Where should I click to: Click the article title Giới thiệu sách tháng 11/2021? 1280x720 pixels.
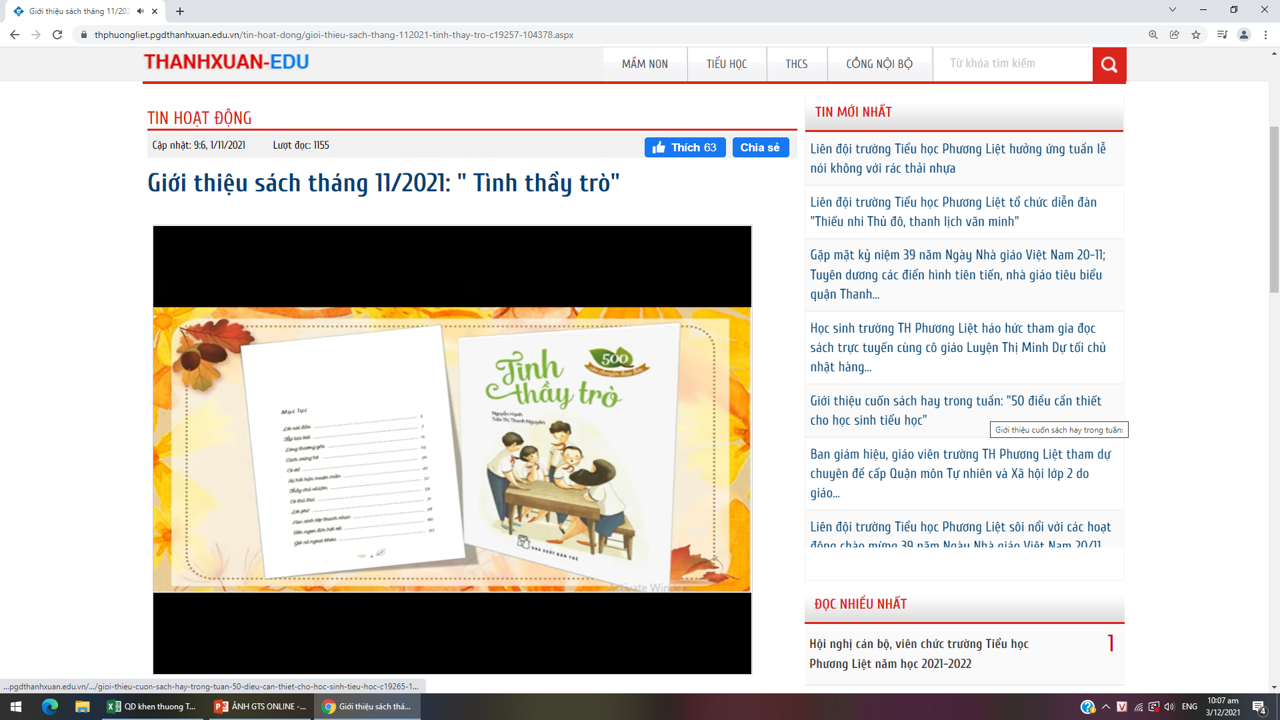click(x=384, y=183)
